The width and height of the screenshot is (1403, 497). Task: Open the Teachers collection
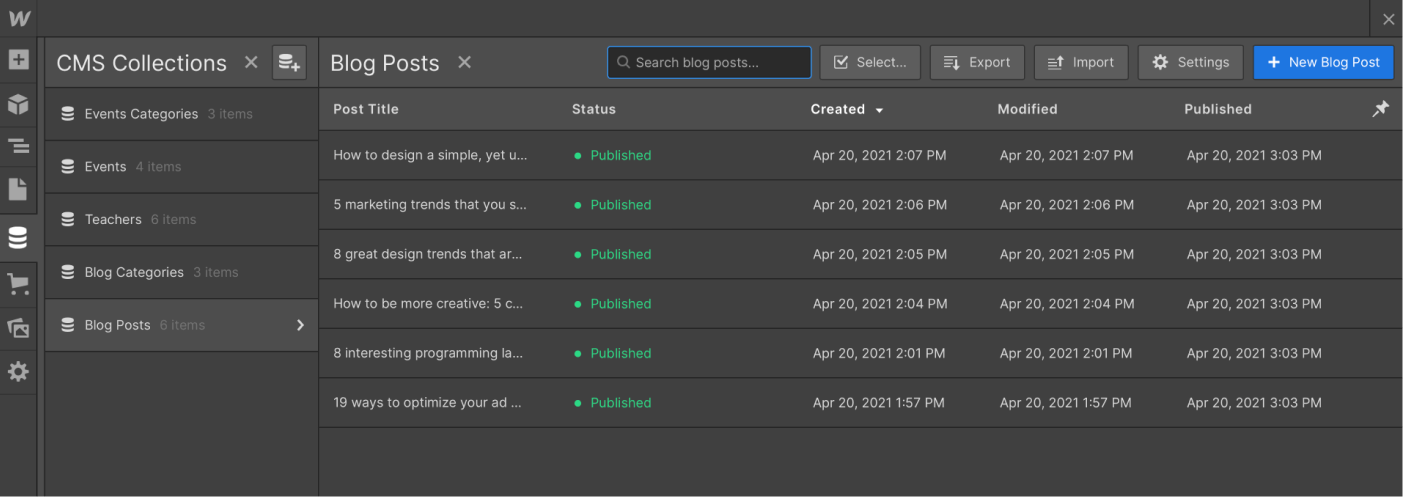(x=181, y=219)
